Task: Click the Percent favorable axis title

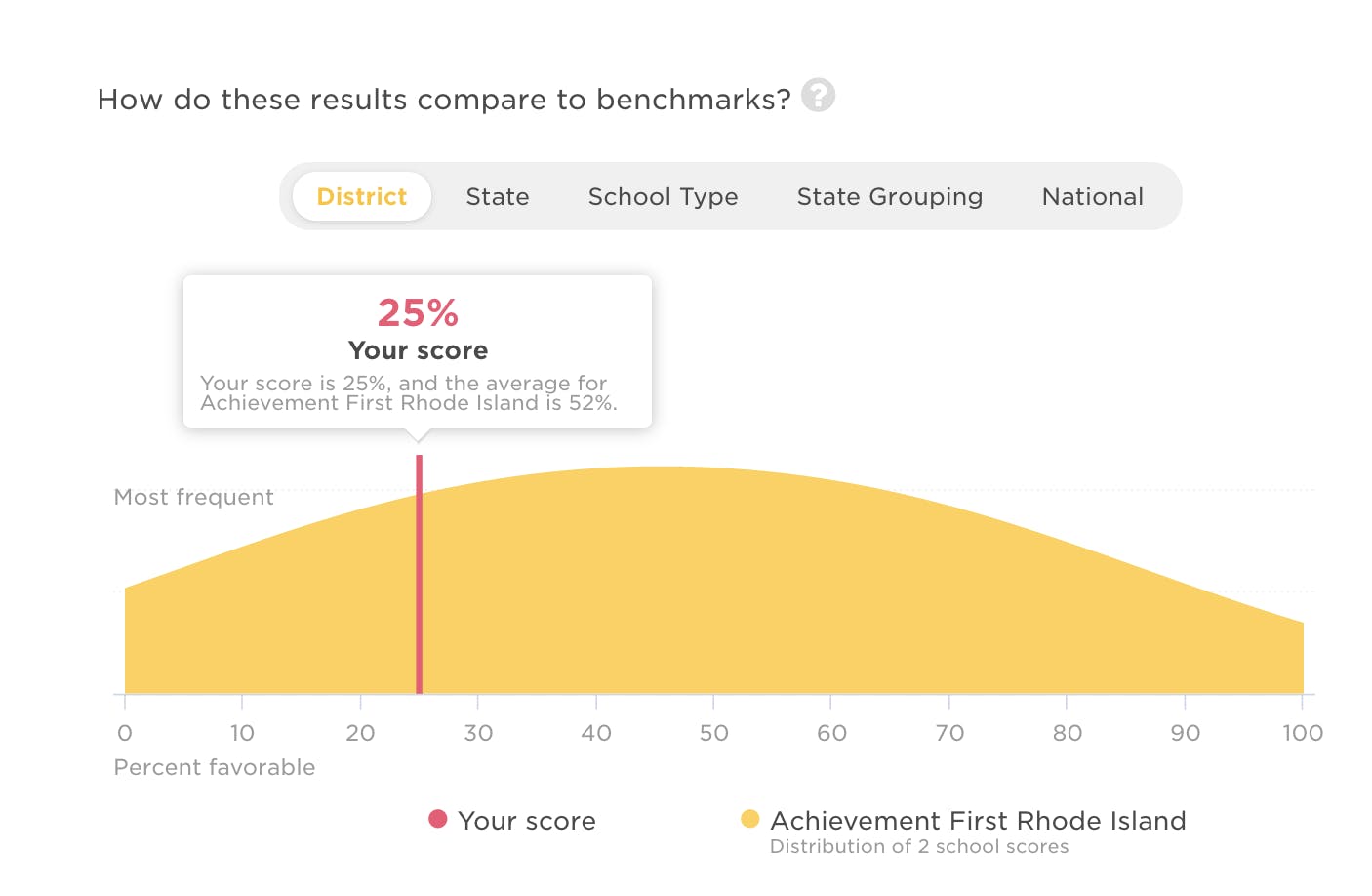Action: (215, 767)
